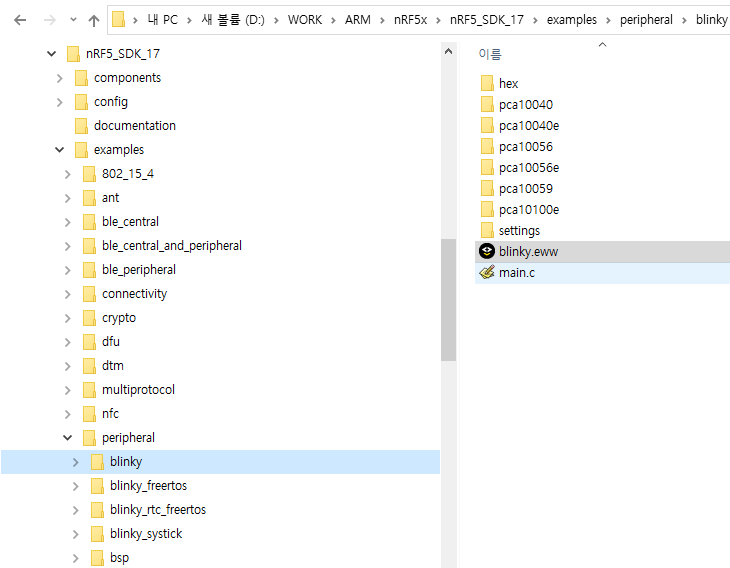The height and width of the screenshot is (568, 730).
Task: Expand the components tree node
Action: click(60, 78)
